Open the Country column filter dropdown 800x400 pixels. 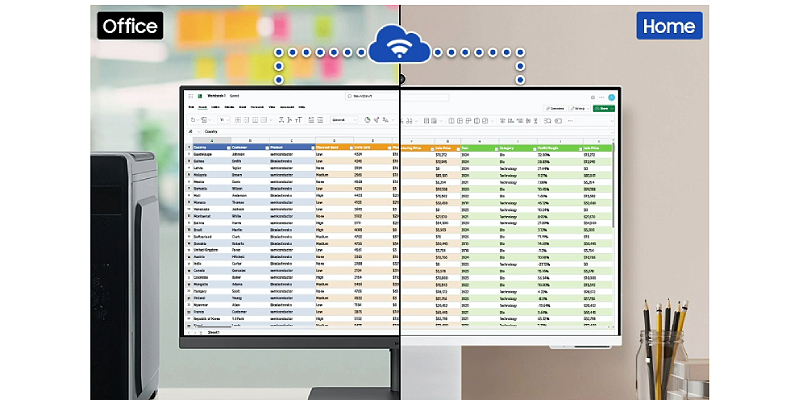point(228,148)
